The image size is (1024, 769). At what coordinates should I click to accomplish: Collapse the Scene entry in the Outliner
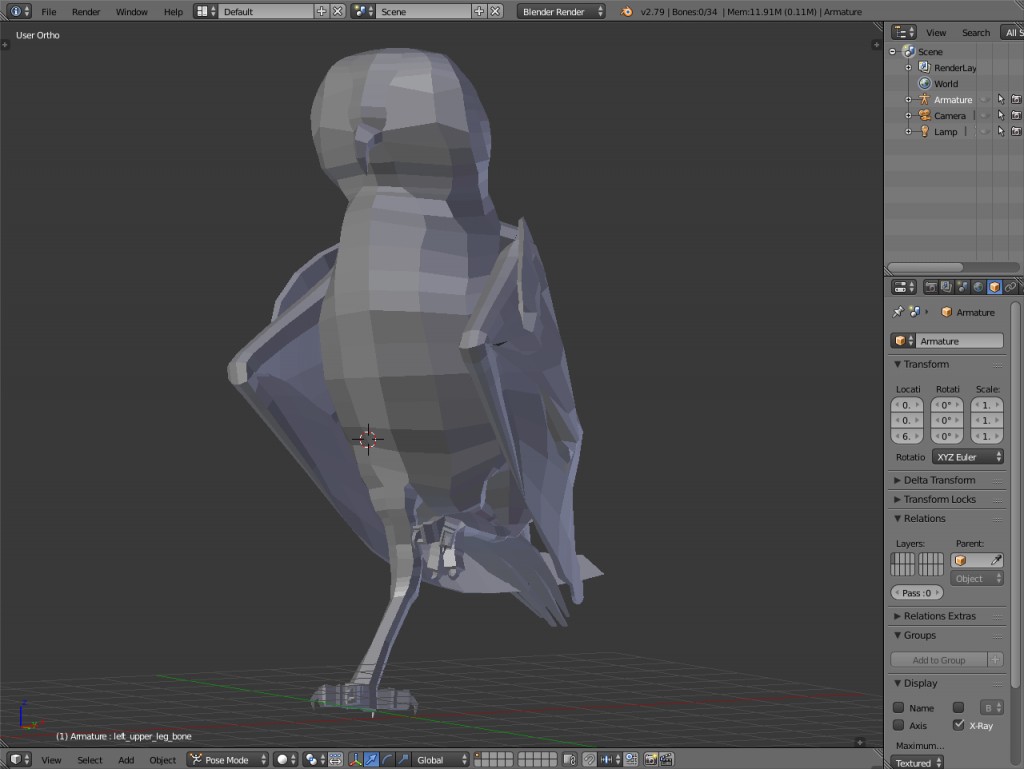click(x=891, y=51)
